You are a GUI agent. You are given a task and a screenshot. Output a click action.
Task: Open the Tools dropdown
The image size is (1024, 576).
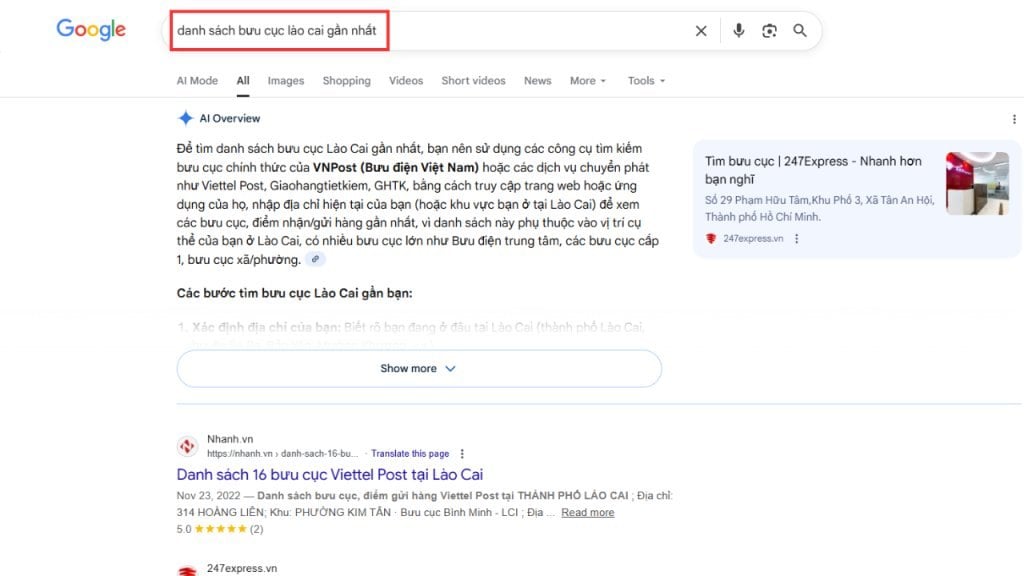pyautogui.click(x=646, y=81)
